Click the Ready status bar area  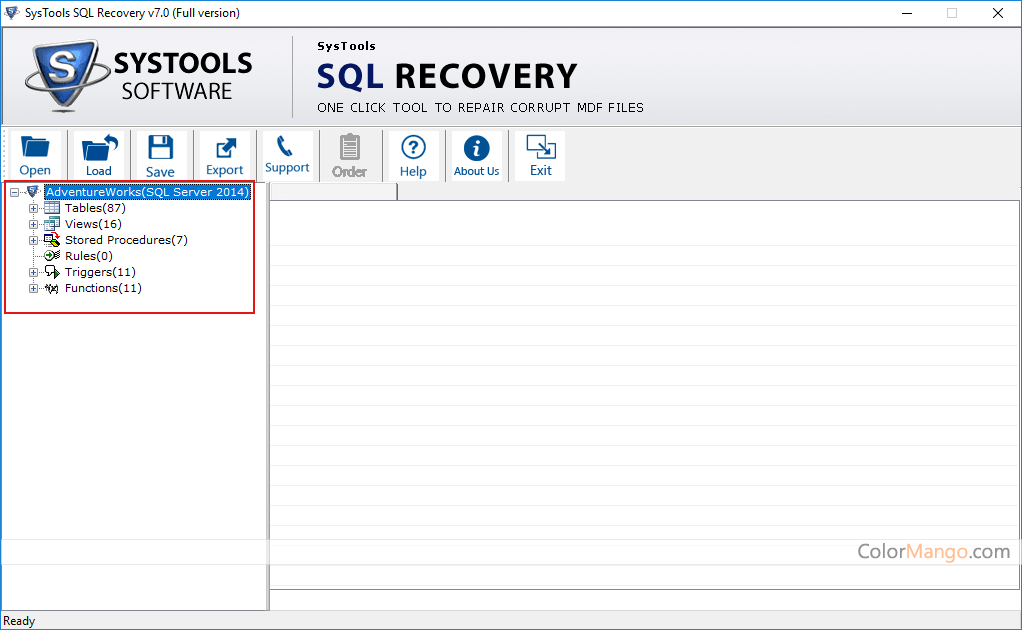[x=19, y=620]
